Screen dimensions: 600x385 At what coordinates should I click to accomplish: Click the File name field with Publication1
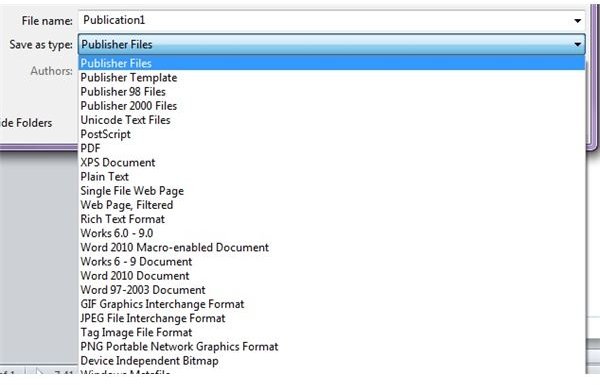(x=331, y=20)
